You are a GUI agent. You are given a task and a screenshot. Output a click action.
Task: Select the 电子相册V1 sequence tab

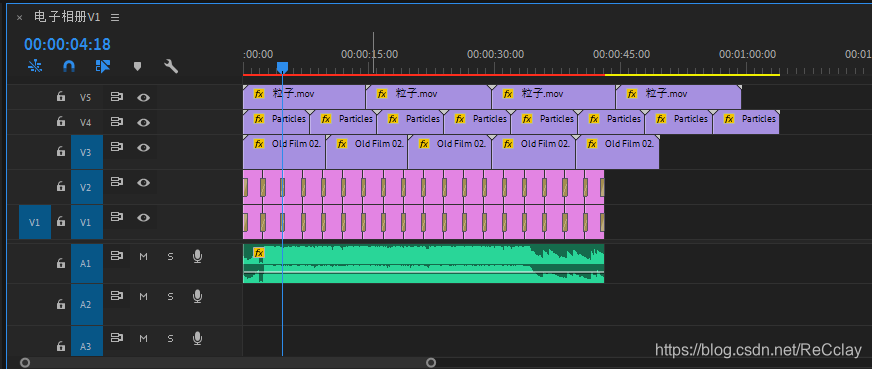tap(67, 17)
